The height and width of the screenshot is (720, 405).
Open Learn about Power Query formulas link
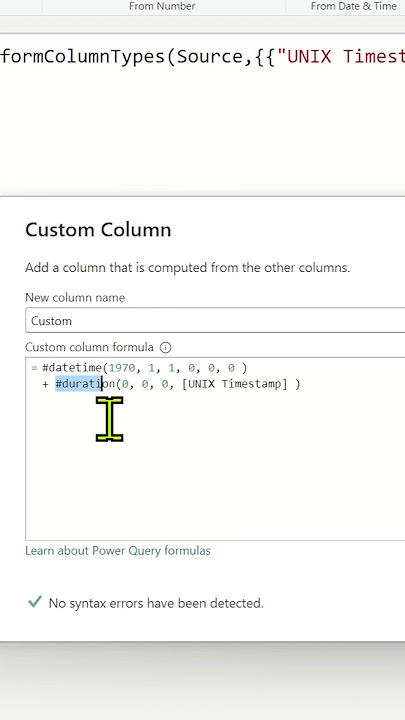(x=118, y=551)
